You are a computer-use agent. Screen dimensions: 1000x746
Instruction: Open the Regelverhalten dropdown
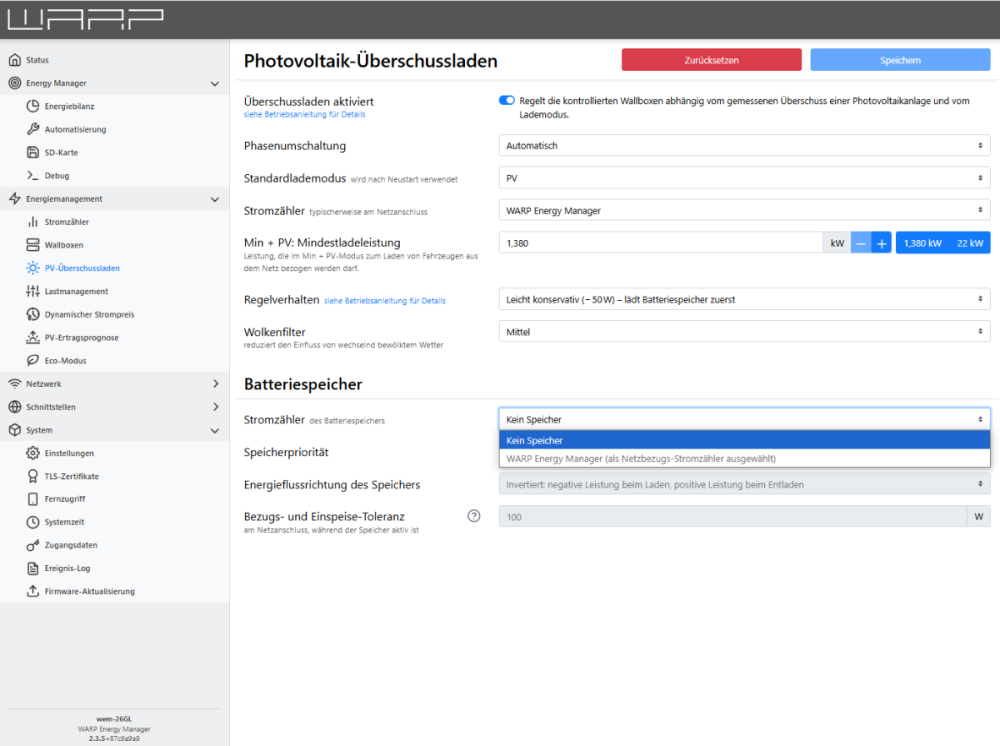[744, 299]
